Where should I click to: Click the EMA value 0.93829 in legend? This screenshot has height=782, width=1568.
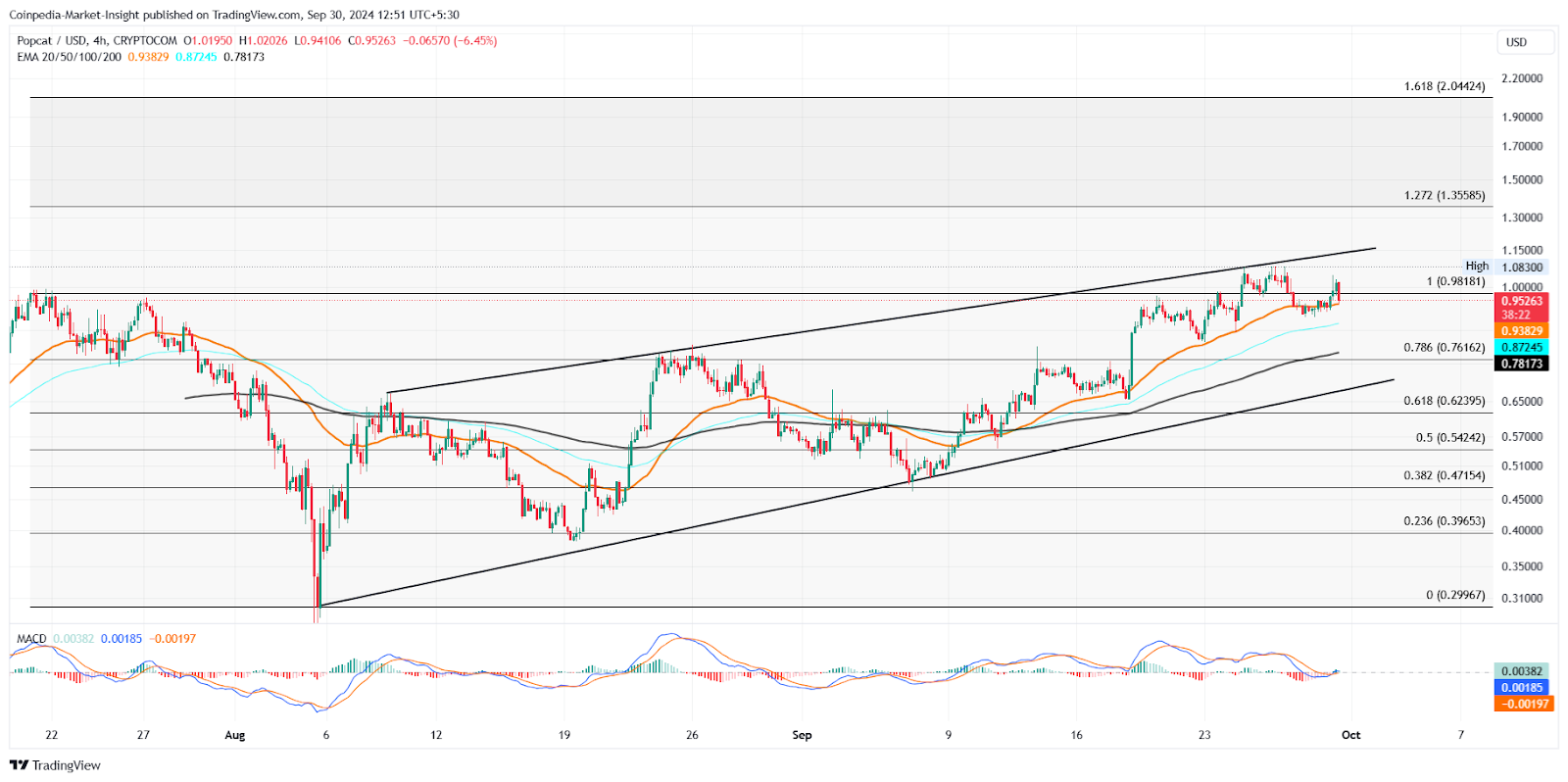148,57
